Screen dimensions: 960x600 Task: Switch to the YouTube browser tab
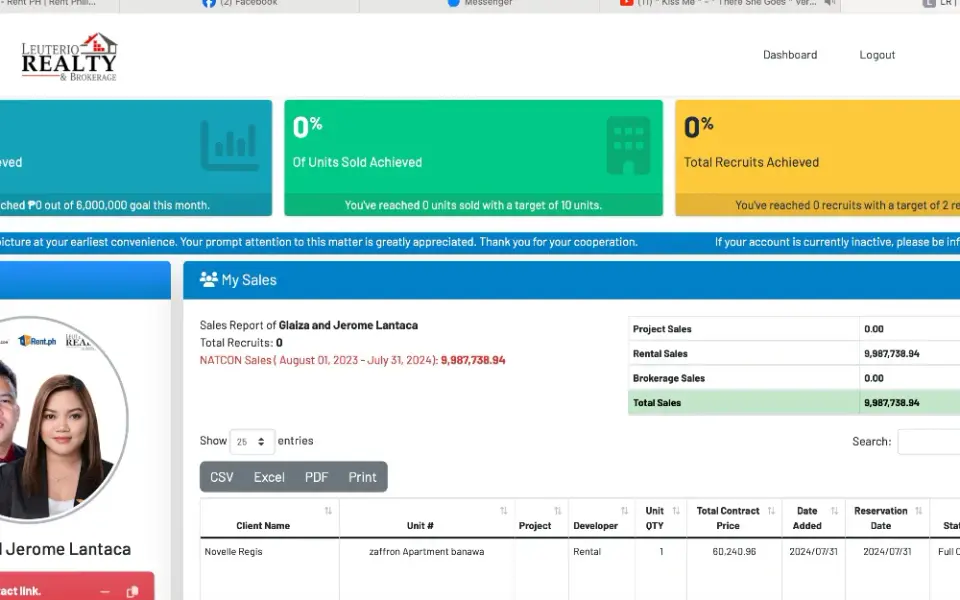(719, 4)
